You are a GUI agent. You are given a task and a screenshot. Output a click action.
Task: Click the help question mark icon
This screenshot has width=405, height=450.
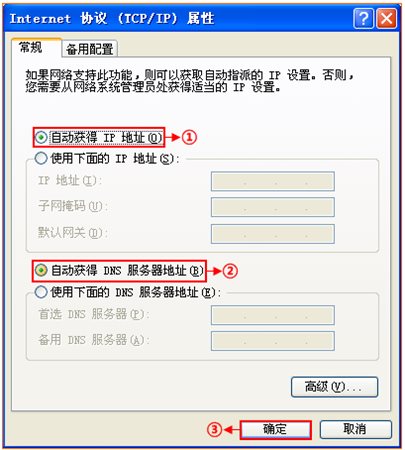tap(363, 18)
